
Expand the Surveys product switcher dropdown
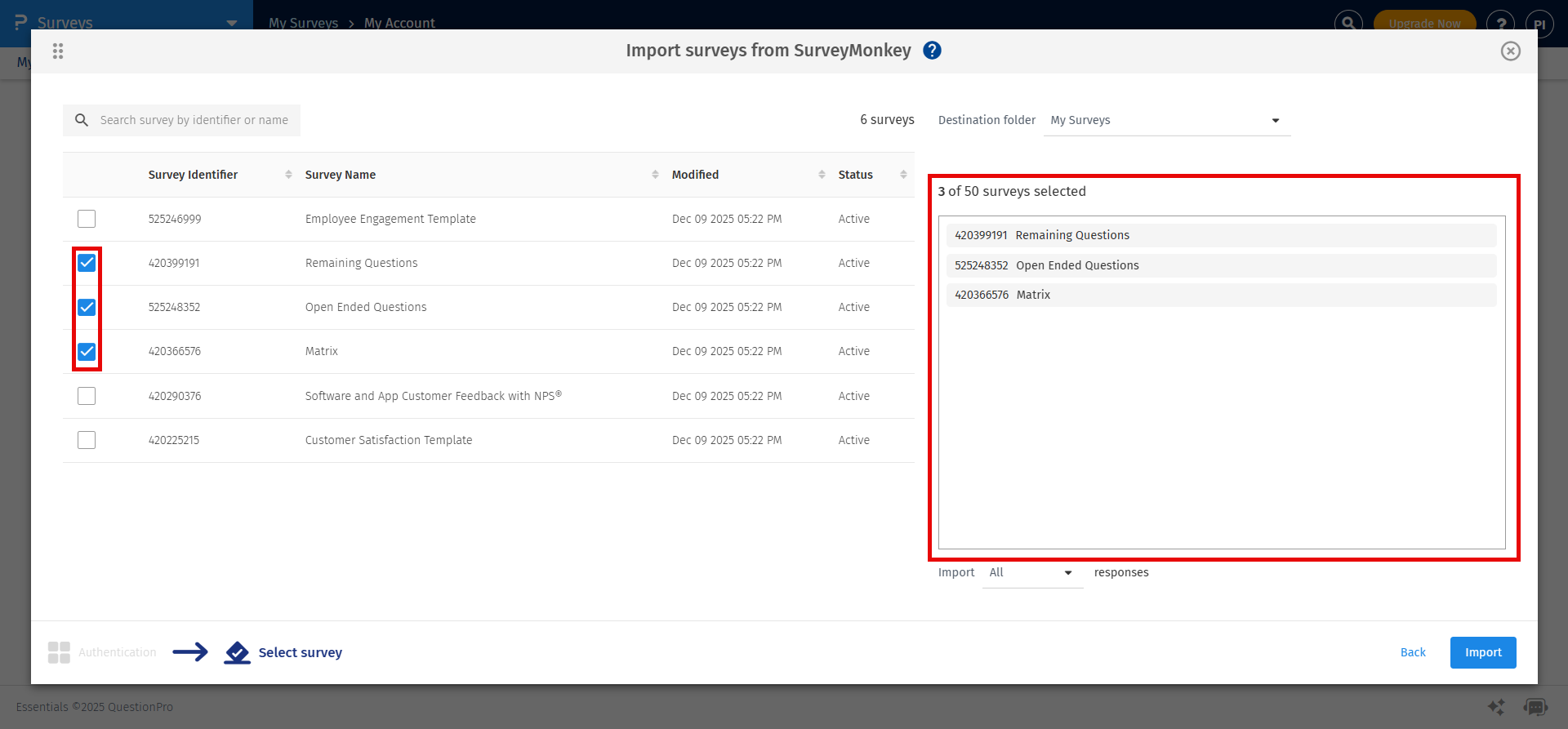point(232,24)
